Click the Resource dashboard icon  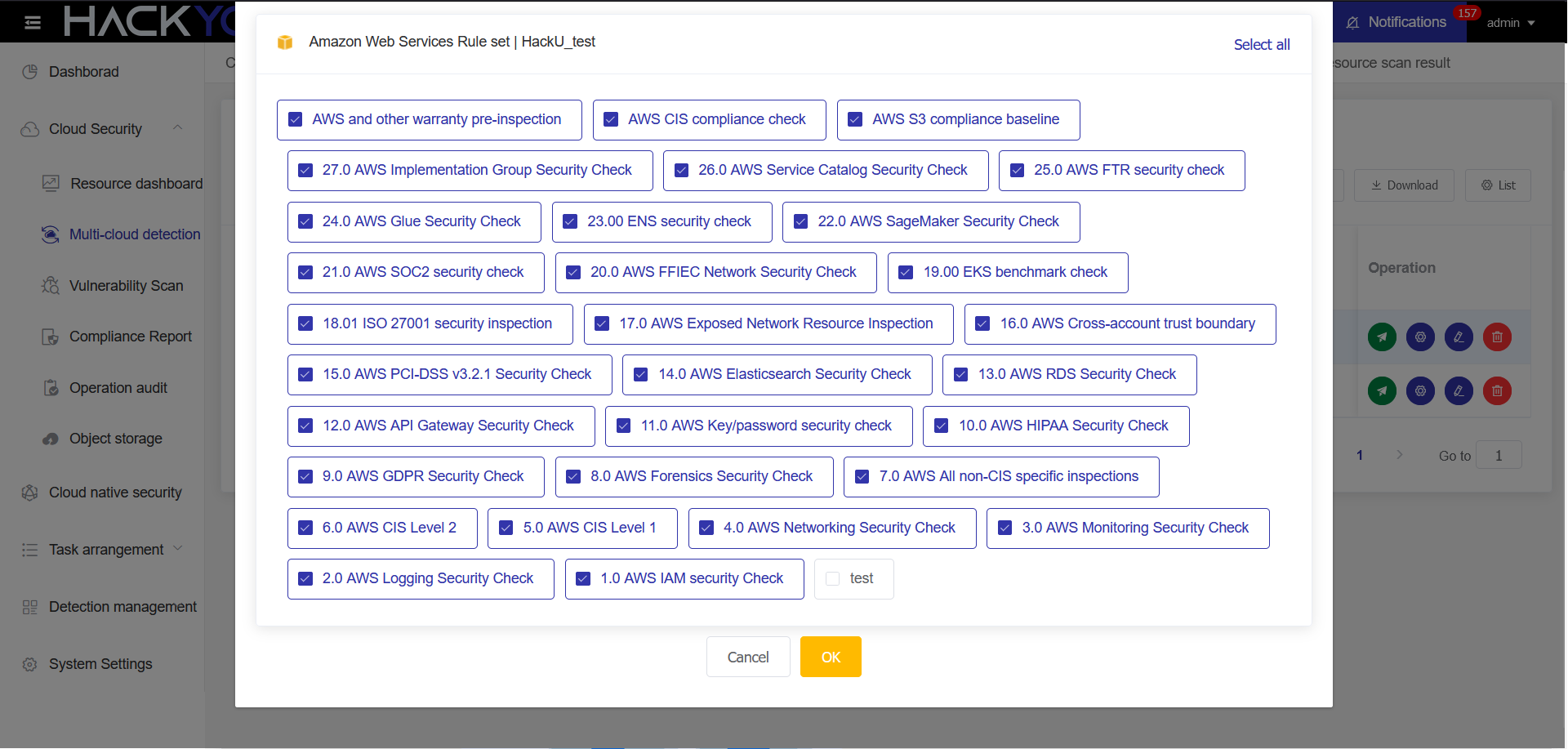(x=51, y=184)
